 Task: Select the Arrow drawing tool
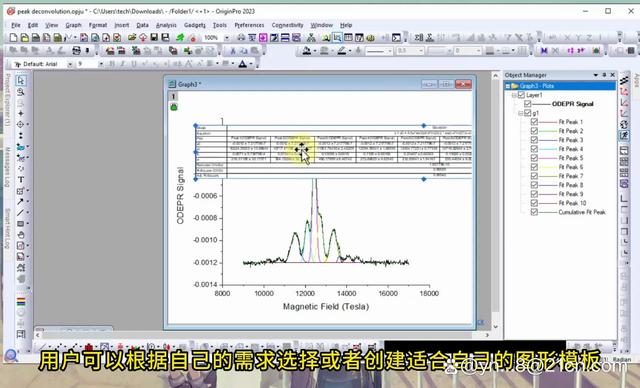[x=20, y=202]
